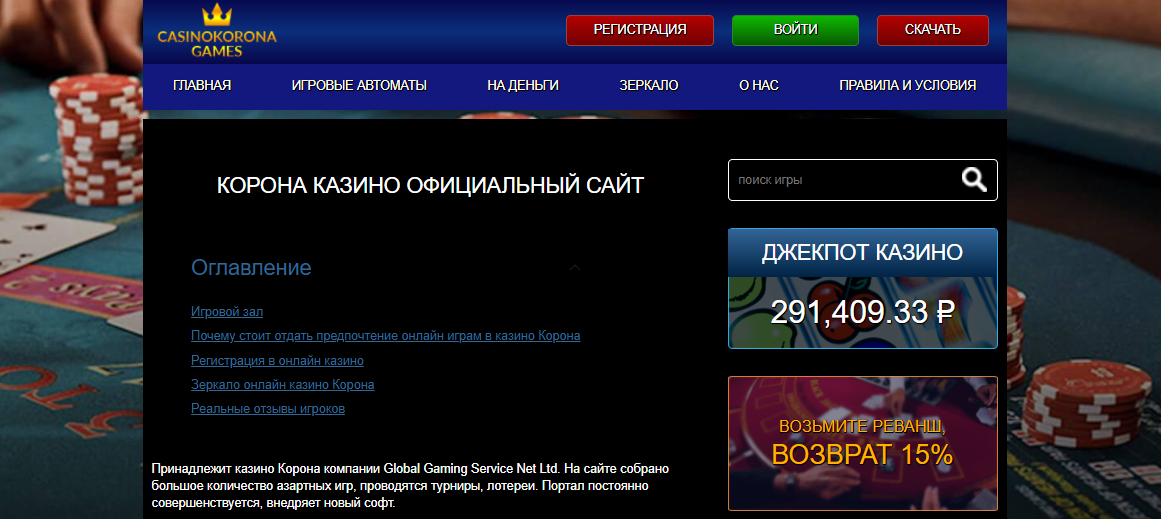Click the Корона казино официальный сайт heading
This screenshot has width=1161, height=519.
click(x=430, y=185)
